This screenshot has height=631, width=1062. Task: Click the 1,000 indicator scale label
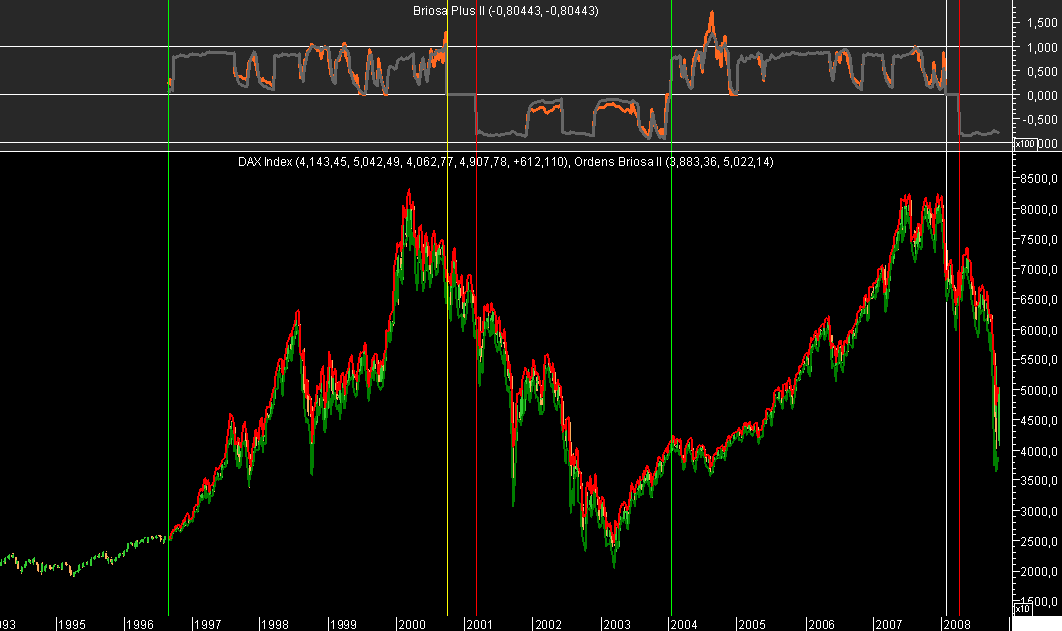coord(1042,47)
